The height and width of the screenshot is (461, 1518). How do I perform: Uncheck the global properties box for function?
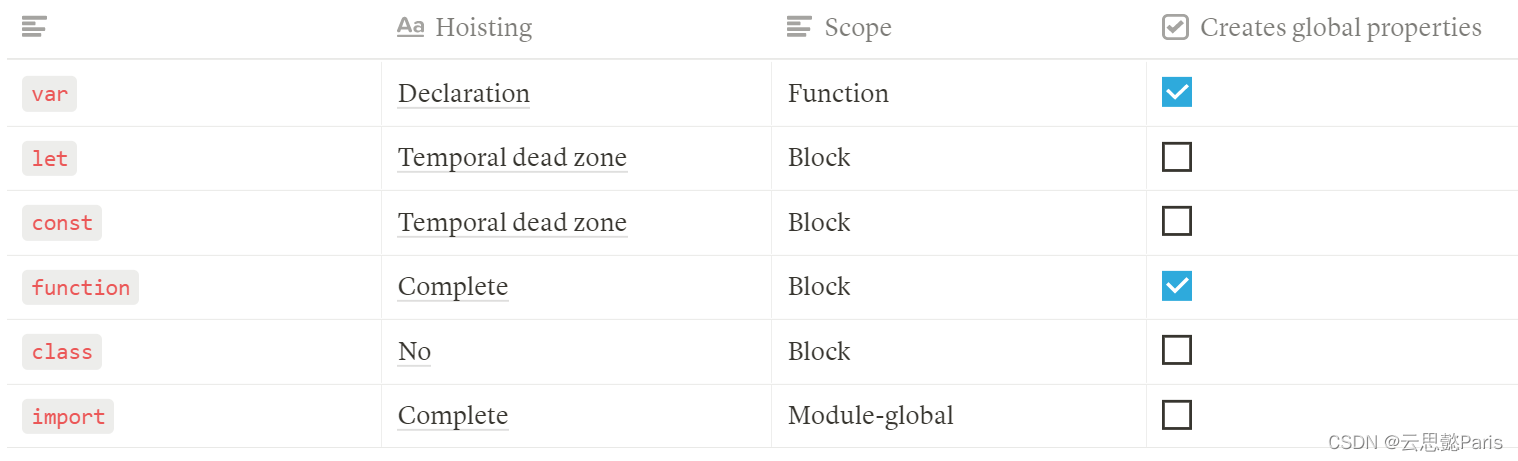1177,286
